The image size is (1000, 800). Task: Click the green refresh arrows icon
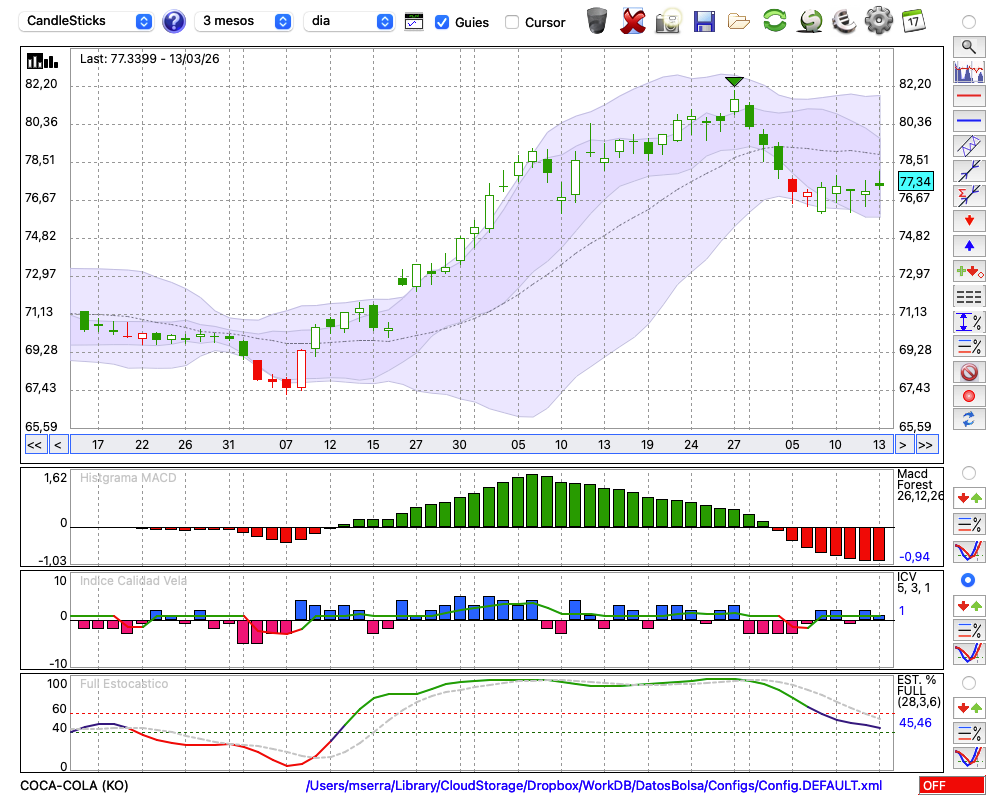pos(774,20)
